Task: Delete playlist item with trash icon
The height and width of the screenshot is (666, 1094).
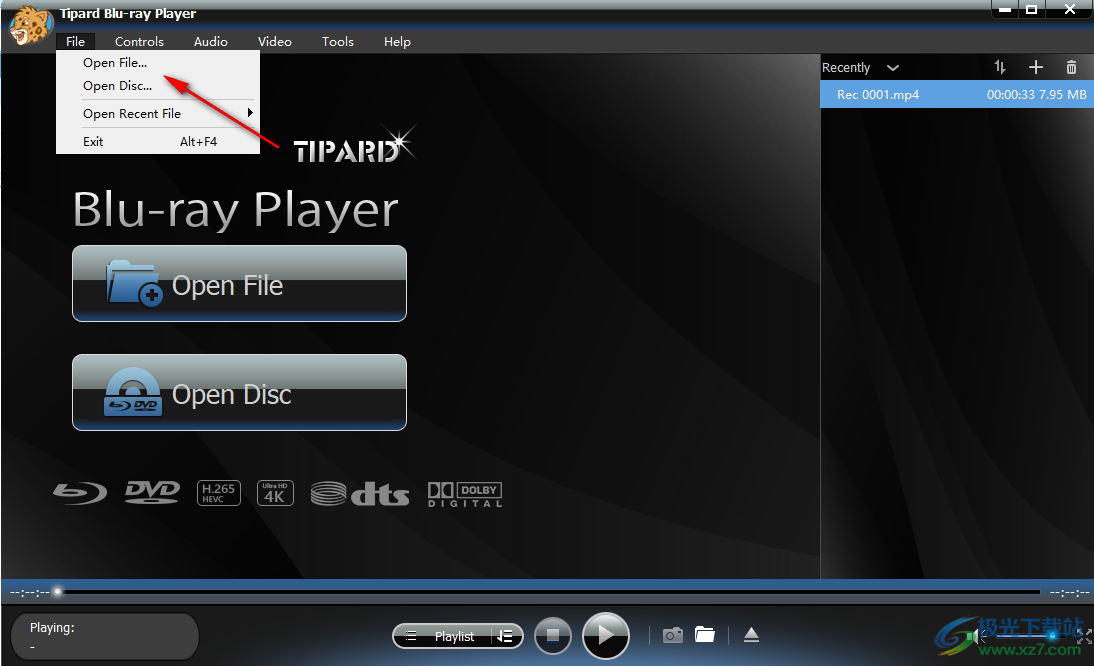Action: tap(1071, 67)
